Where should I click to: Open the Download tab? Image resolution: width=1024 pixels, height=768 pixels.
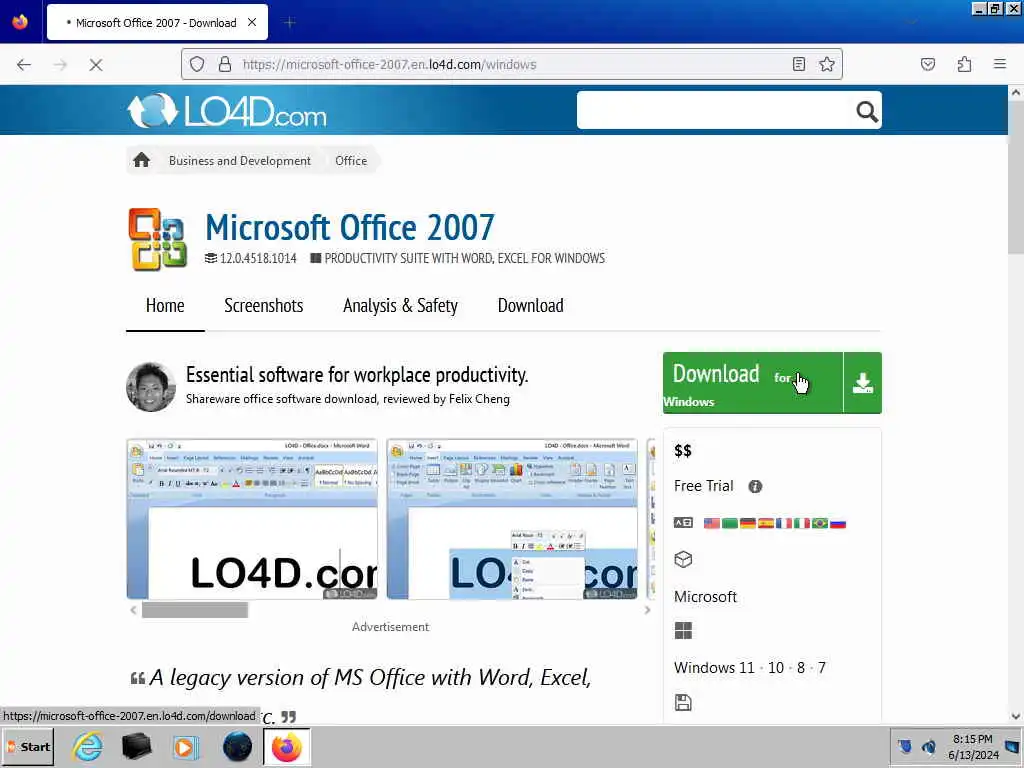[x=530, y=306]
